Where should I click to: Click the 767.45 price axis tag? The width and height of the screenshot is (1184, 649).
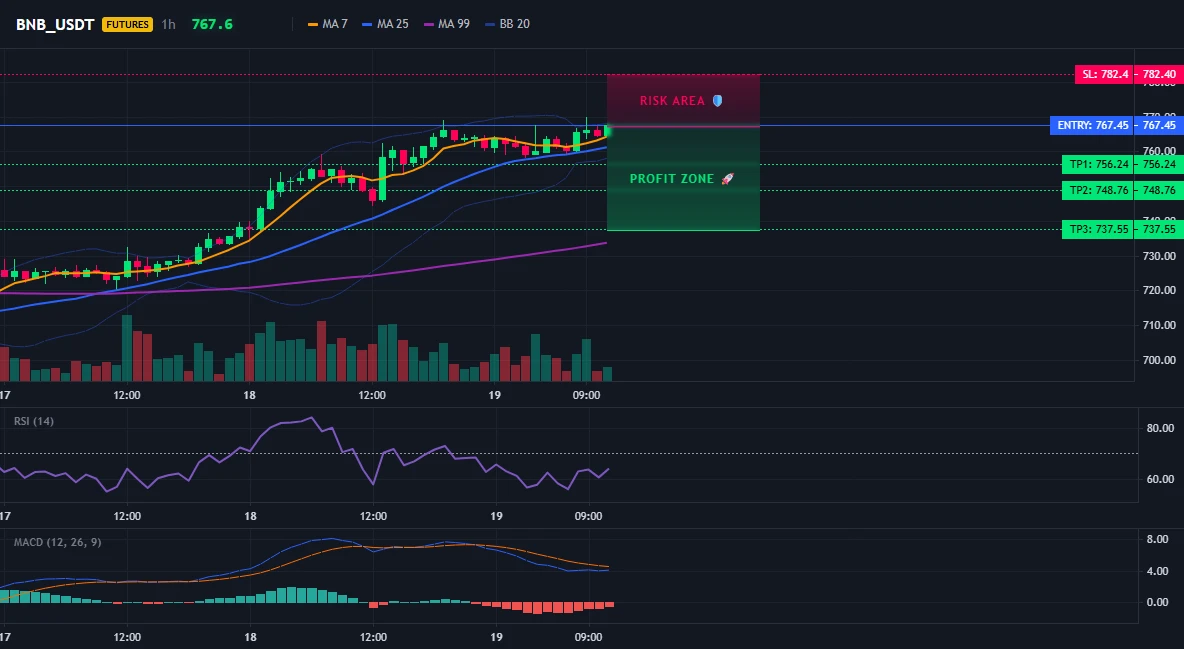coord(1159,125)
